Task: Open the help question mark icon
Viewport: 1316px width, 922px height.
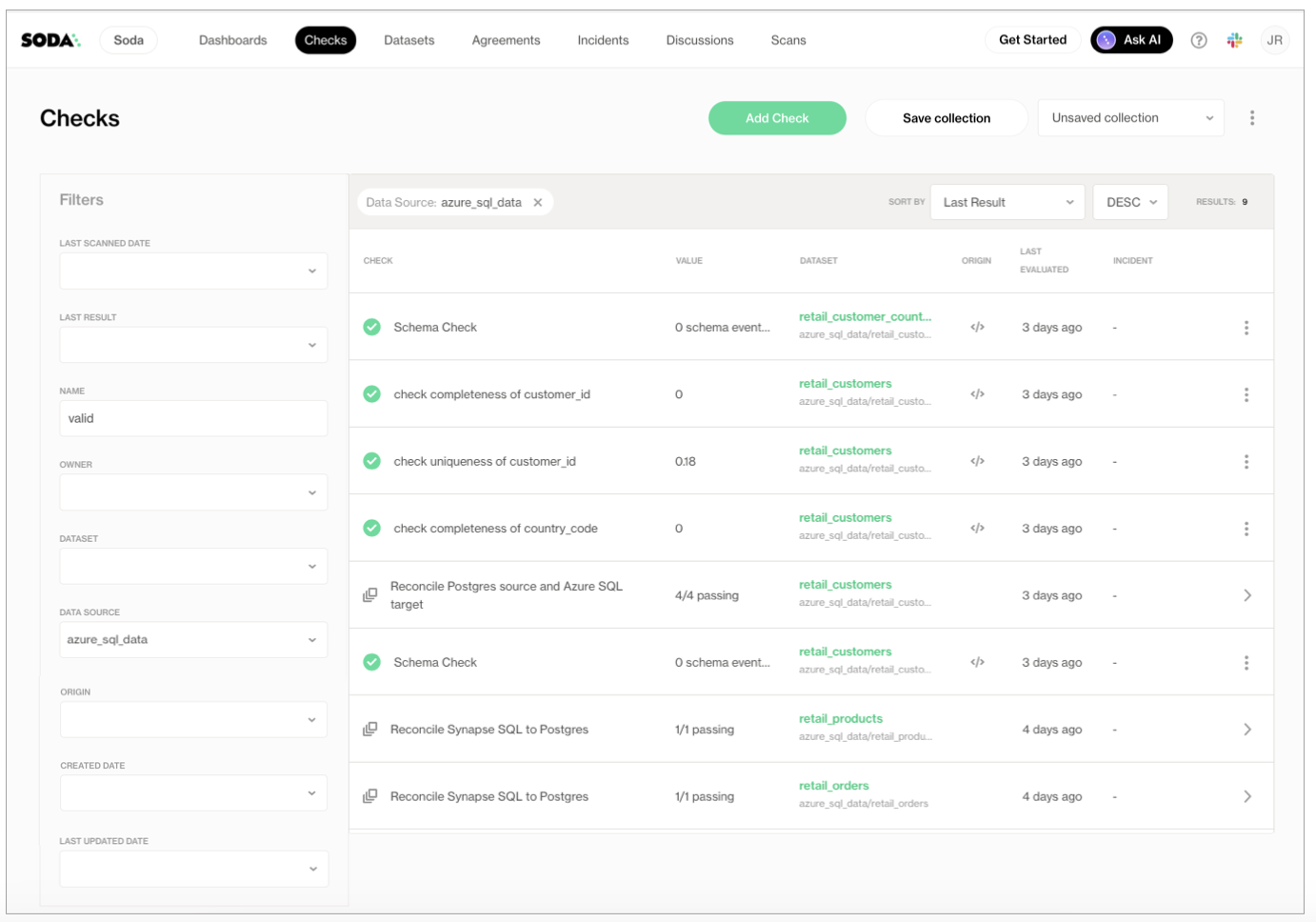Action: pos(1199,40)
